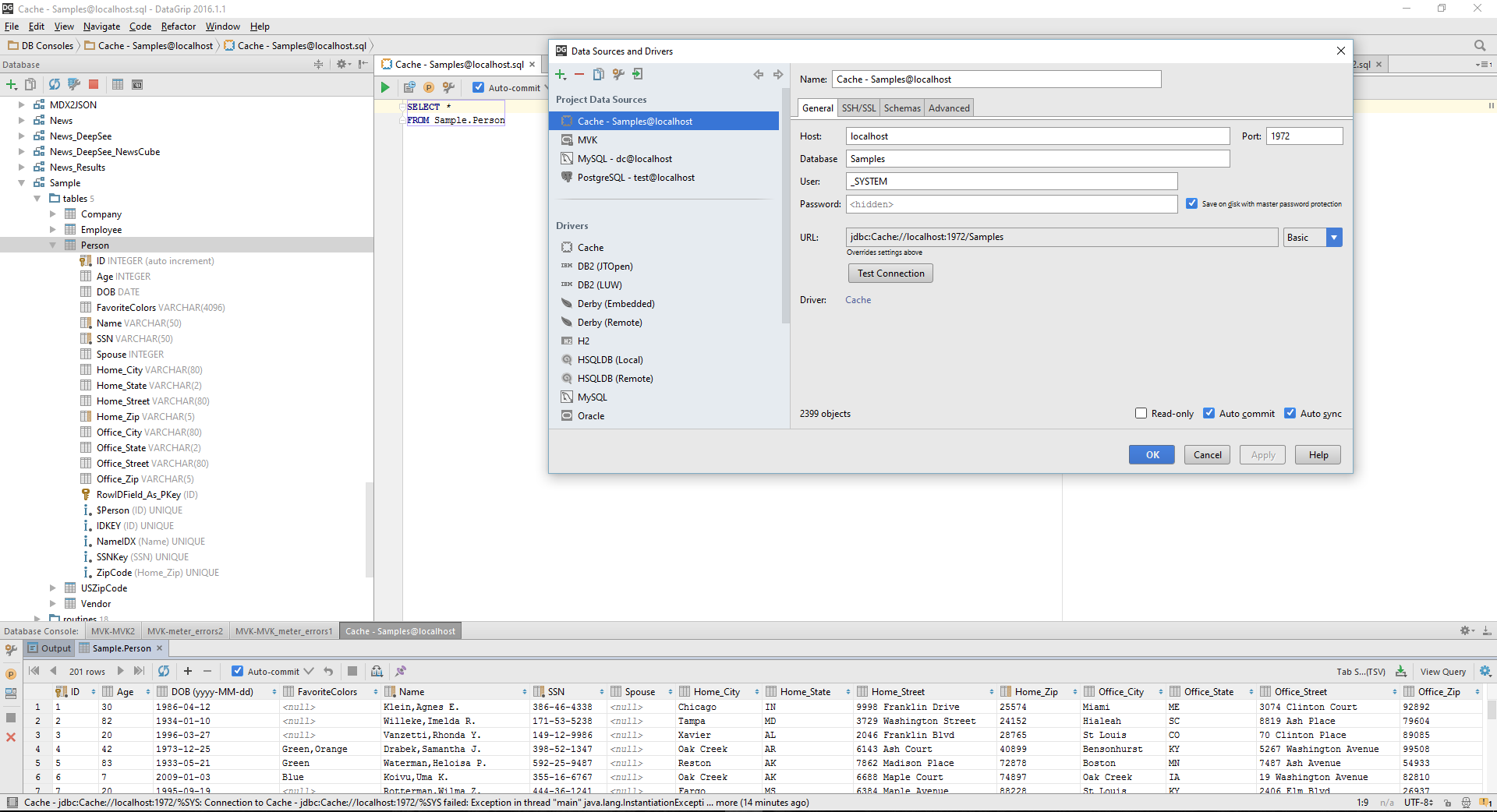This screenshot has height=812, width=1497.
Task: Browse query history icon in editor toolbar
Action: tap(409, 87)
